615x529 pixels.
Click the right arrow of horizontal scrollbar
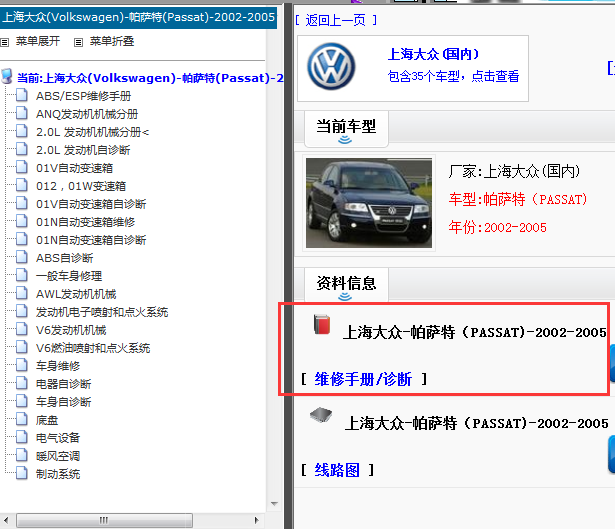click(x=257, y=520)
